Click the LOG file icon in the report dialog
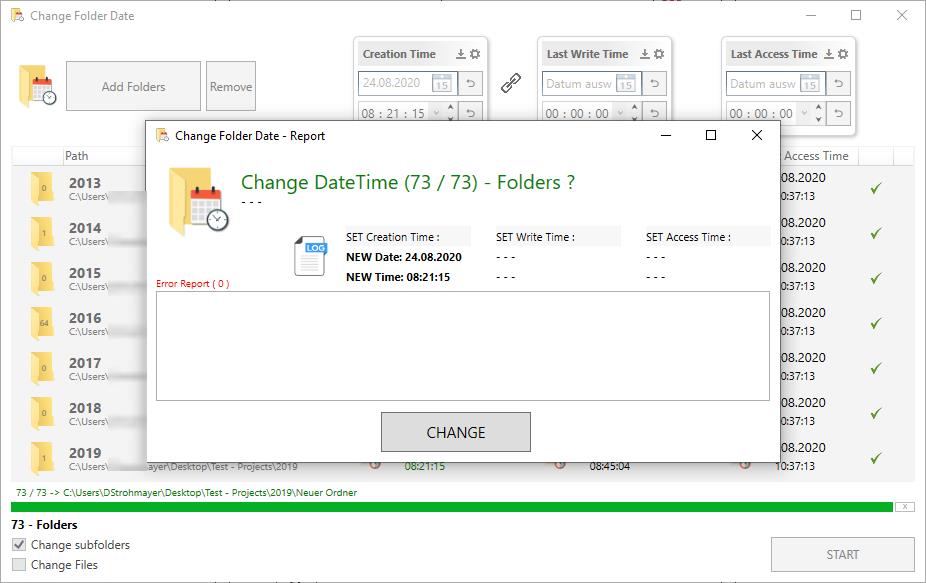 [x=309, y=255]
